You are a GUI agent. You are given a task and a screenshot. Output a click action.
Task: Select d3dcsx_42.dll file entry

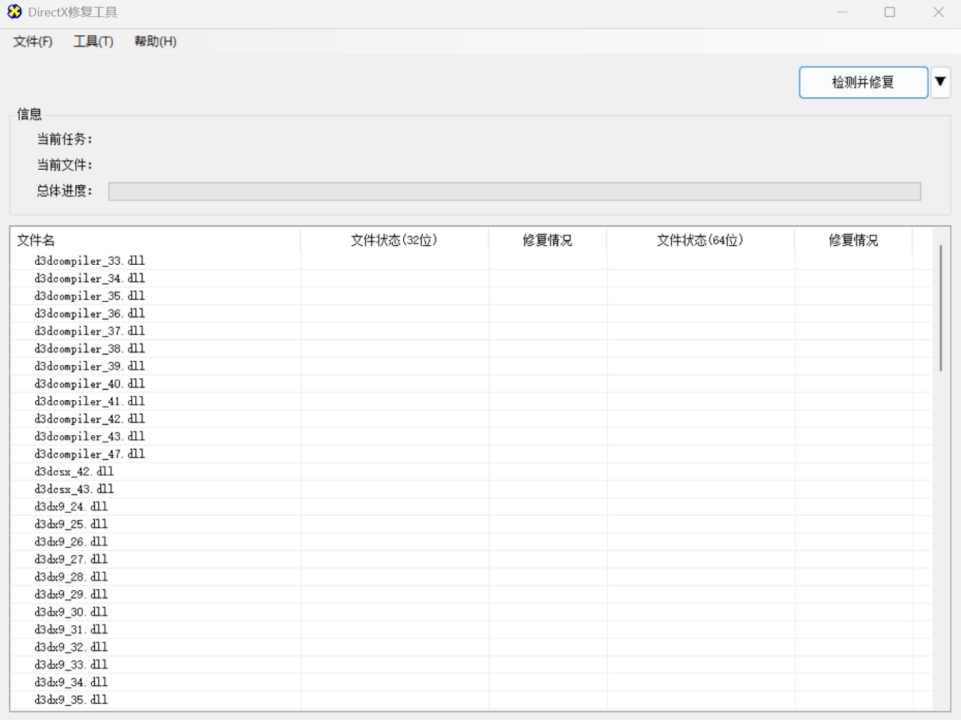pos(74,471)
